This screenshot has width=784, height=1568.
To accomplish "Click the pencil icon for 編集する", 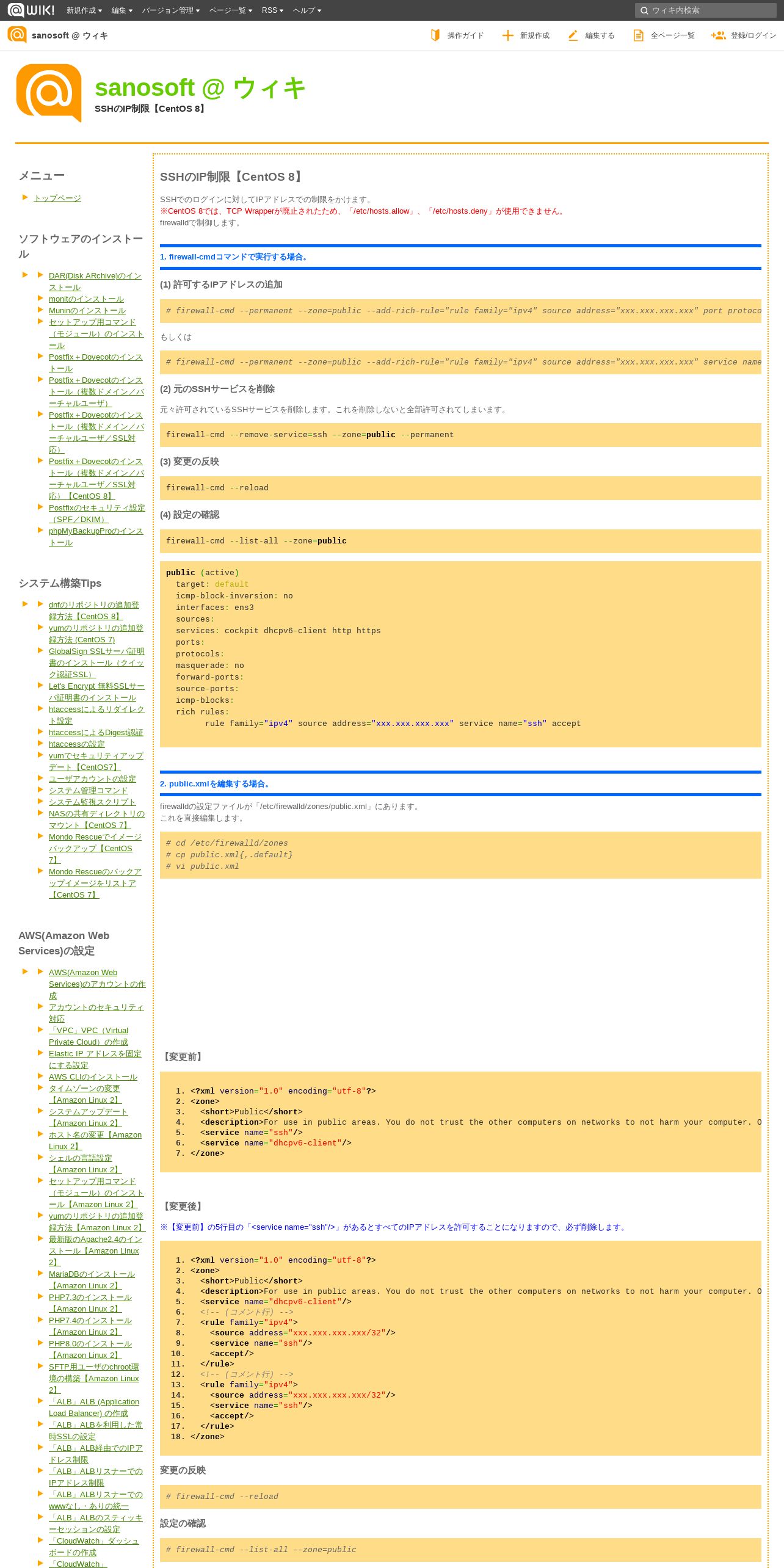I will pyautogui.click(x=573, y=35).
